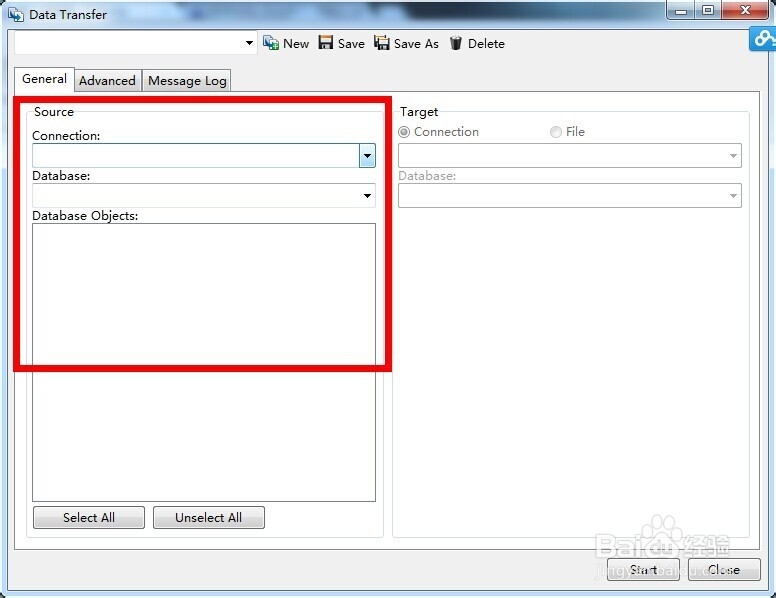Viewport: 776px width, 598px height.
Task: Click the Save floppy disk button
Action: pos(341,44)
